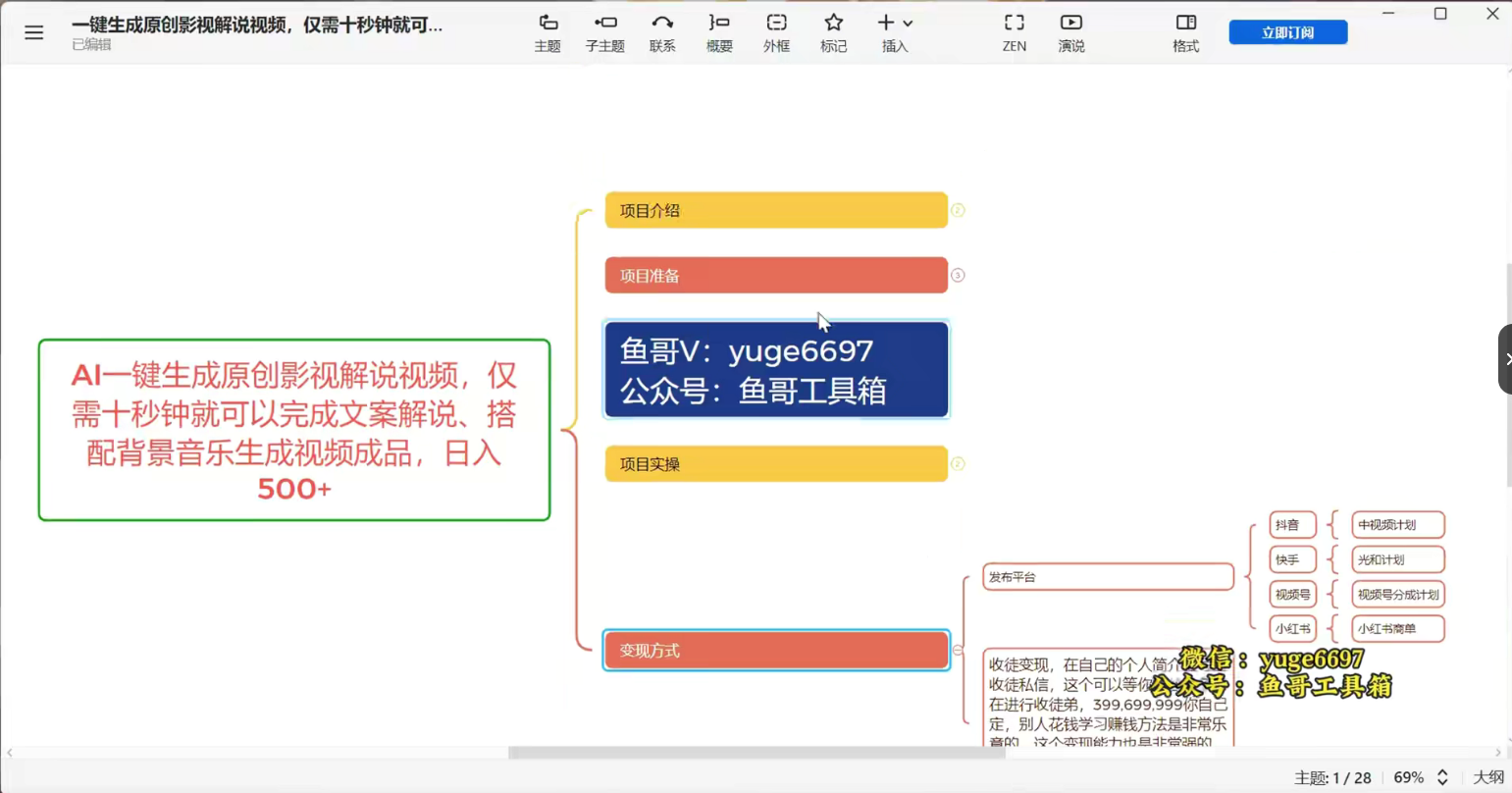Expand the 项目准备 subtopic count badge
1512x793 pixels.
pos(958,276)
